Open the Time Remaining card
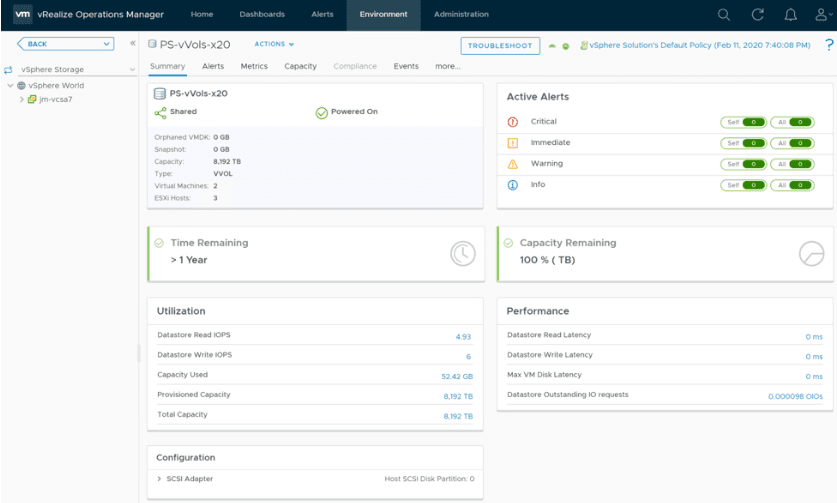The height and width of the screenshot is (503, 837). [316, 254]
